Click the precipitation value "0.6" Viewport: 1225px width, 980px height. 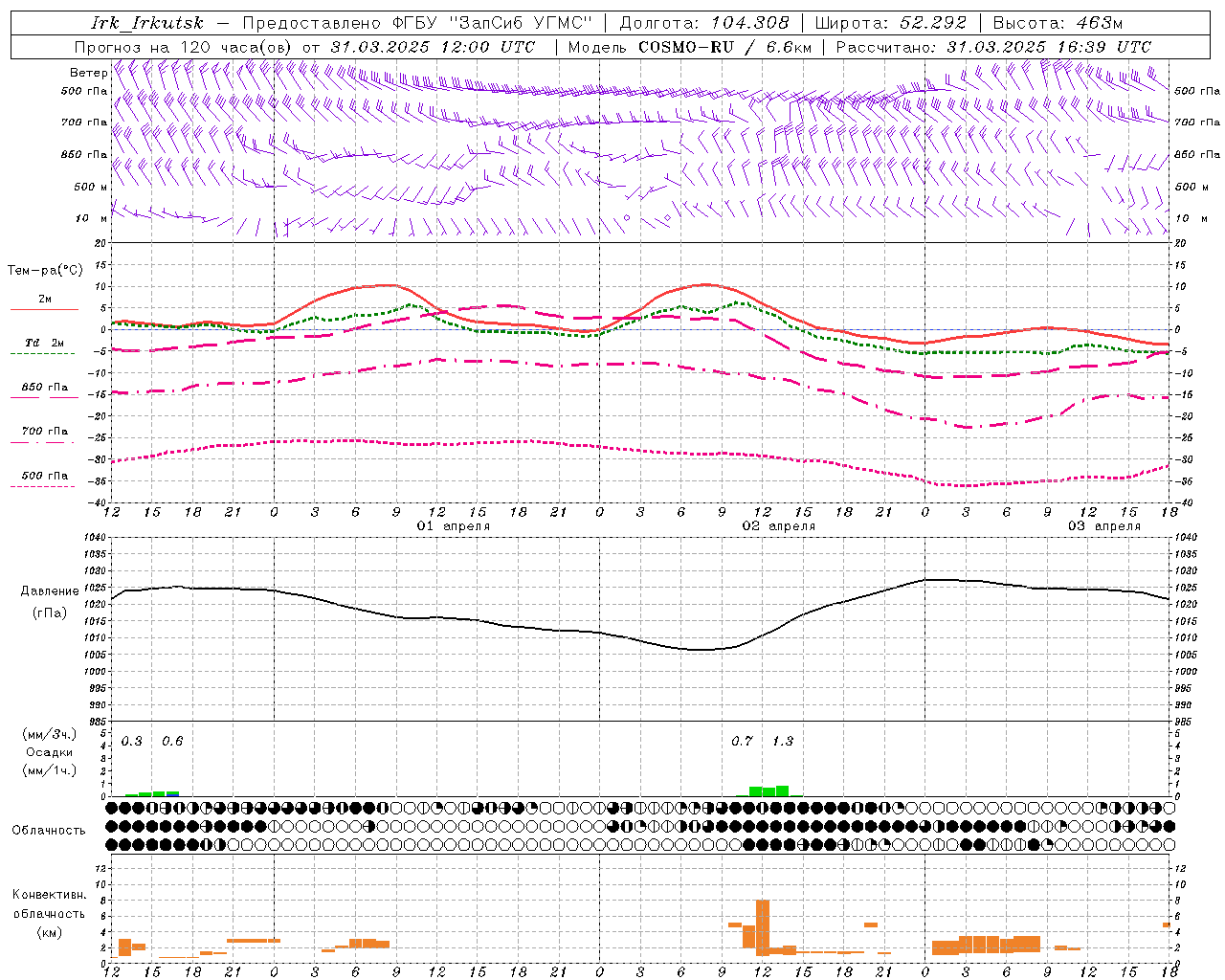point(172,742)
